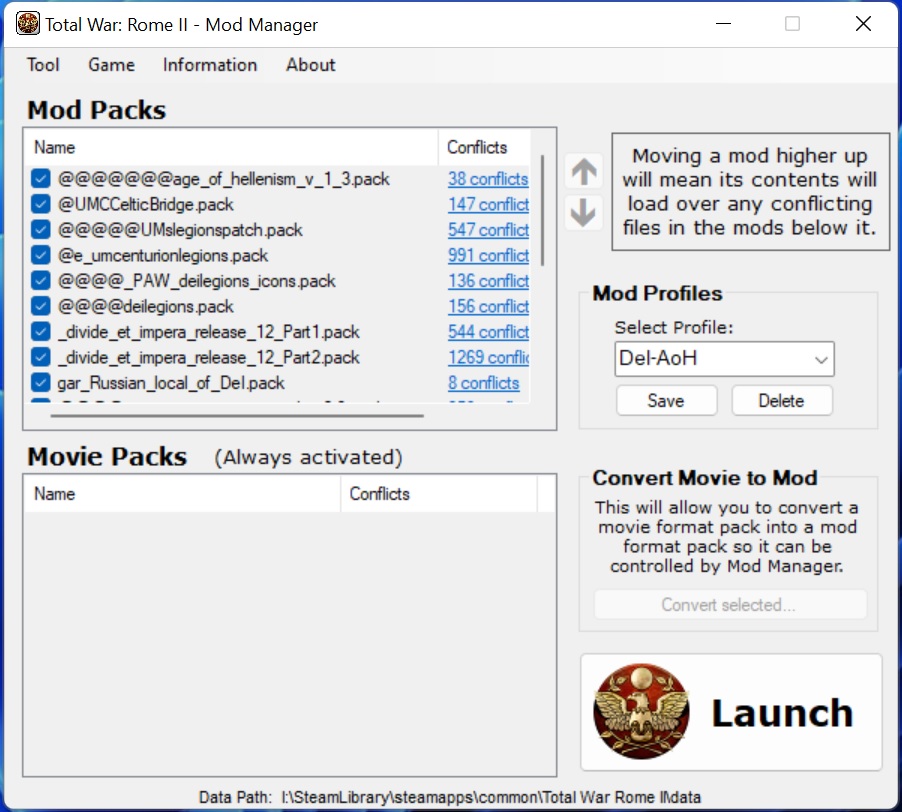Click Movie Packs Conflicts column header
Screen dimensions: 902x812
pyautogui.click(x=439, y=494)
